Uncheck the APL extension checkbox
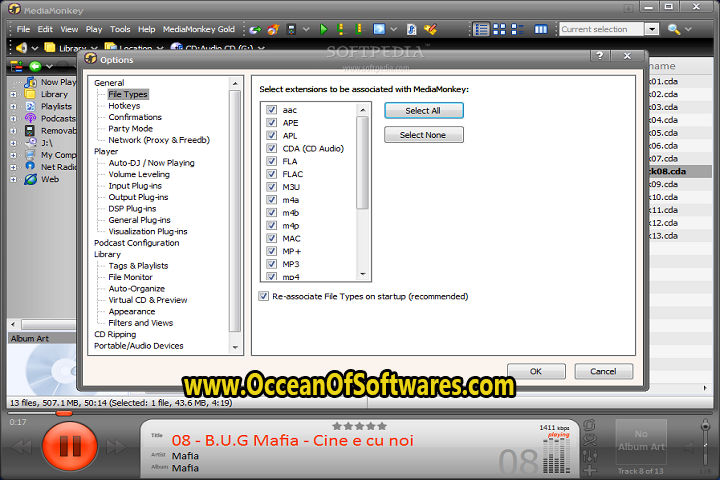Viewport: 720px width, 480px height. pos(271,136)
